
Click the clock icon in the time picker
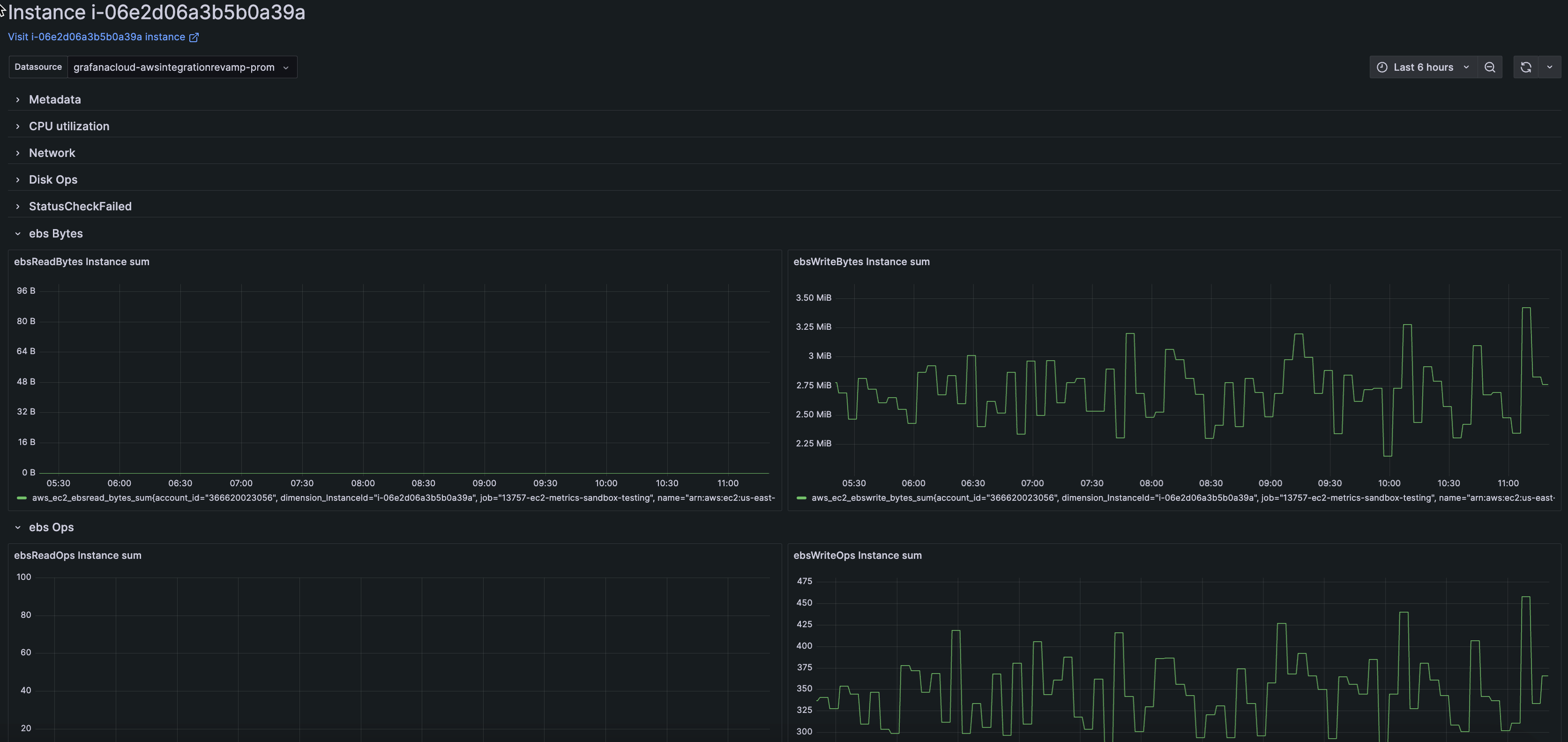click(1382, 67)
